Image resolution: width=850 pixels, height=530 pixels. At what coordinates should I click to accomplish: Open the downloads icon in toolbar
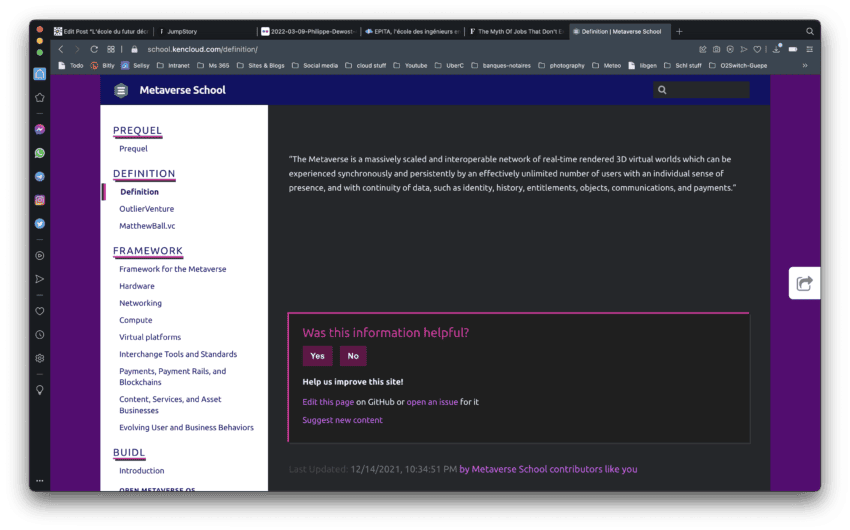pyautogui.click(x=776, y=49)
